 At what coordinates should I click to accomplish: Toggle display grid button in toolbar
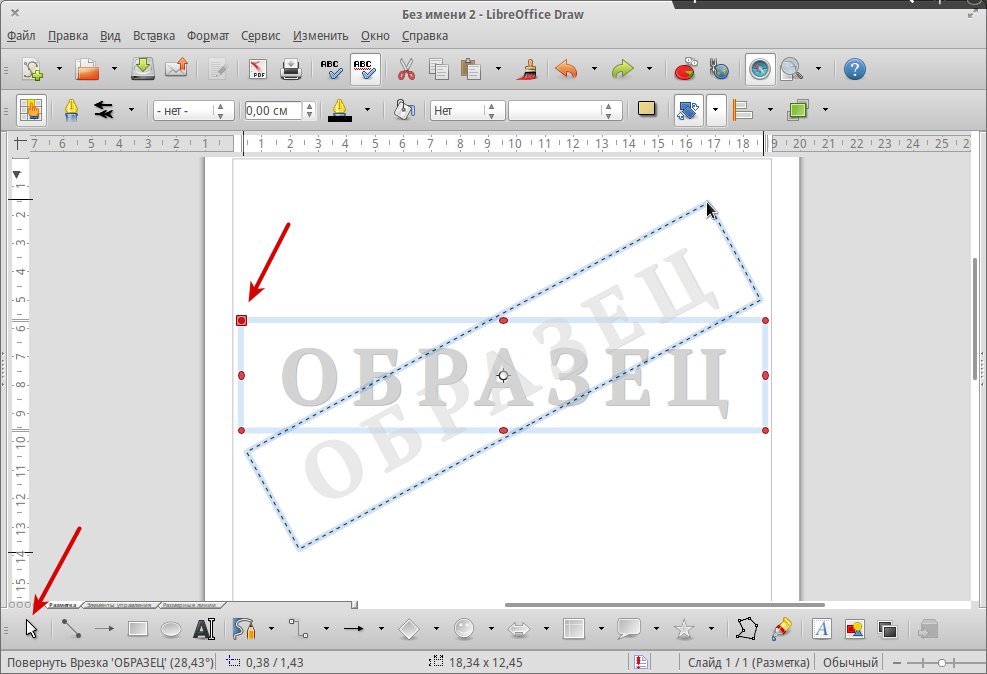31,110
